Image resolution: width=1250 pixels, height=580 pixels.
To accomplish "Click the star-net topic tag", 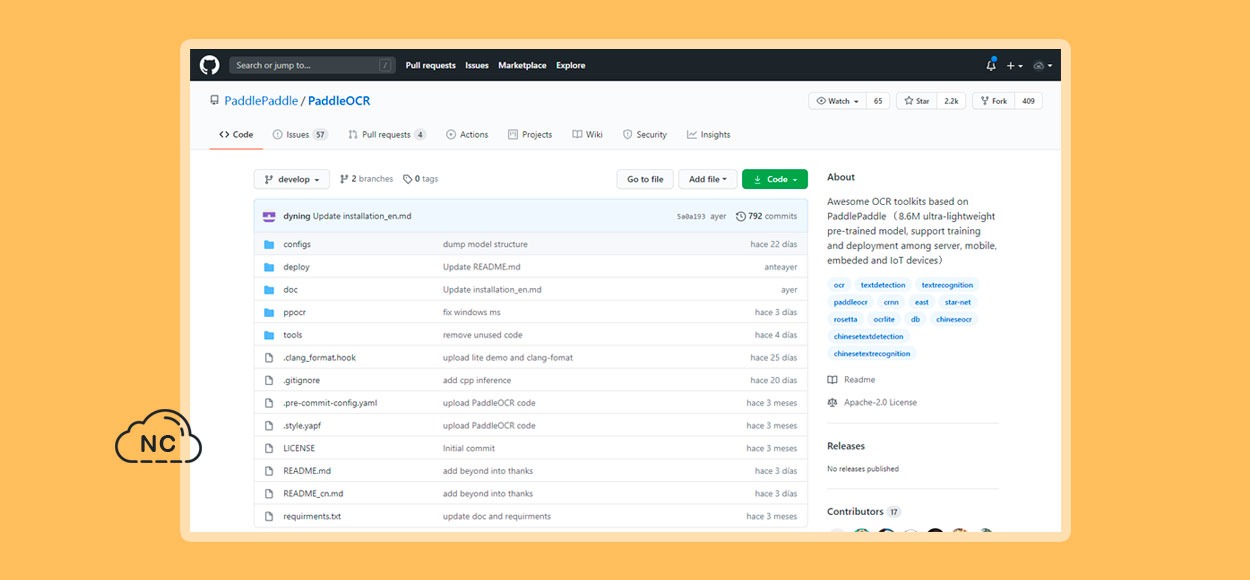I will pos(958,302).
